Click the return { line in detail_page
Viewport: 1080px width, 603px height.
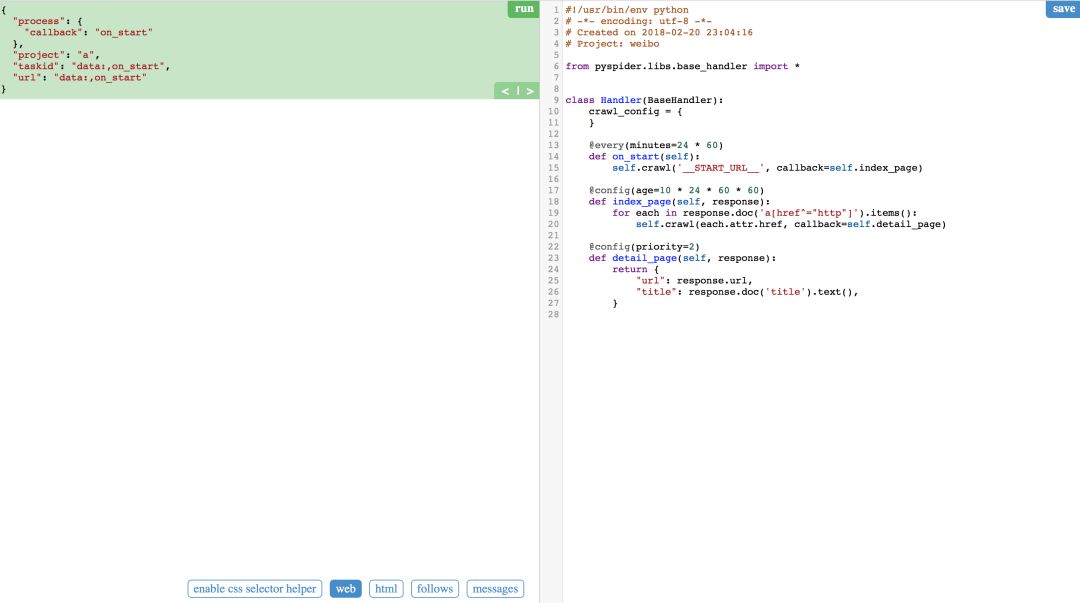636,269
